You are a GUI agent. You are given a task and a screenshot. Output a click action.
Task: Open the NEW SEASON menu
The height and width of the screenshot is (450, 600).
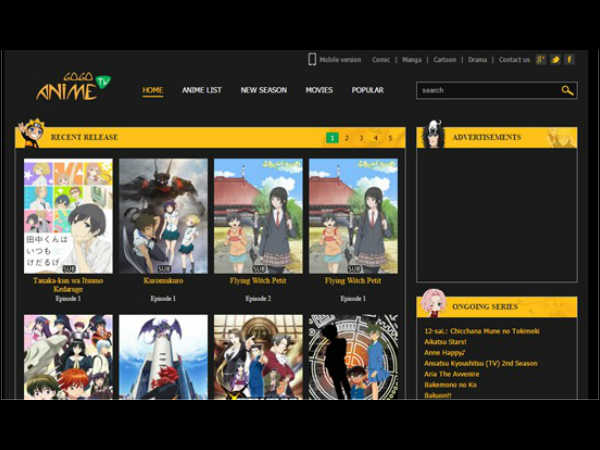(264, 90)
